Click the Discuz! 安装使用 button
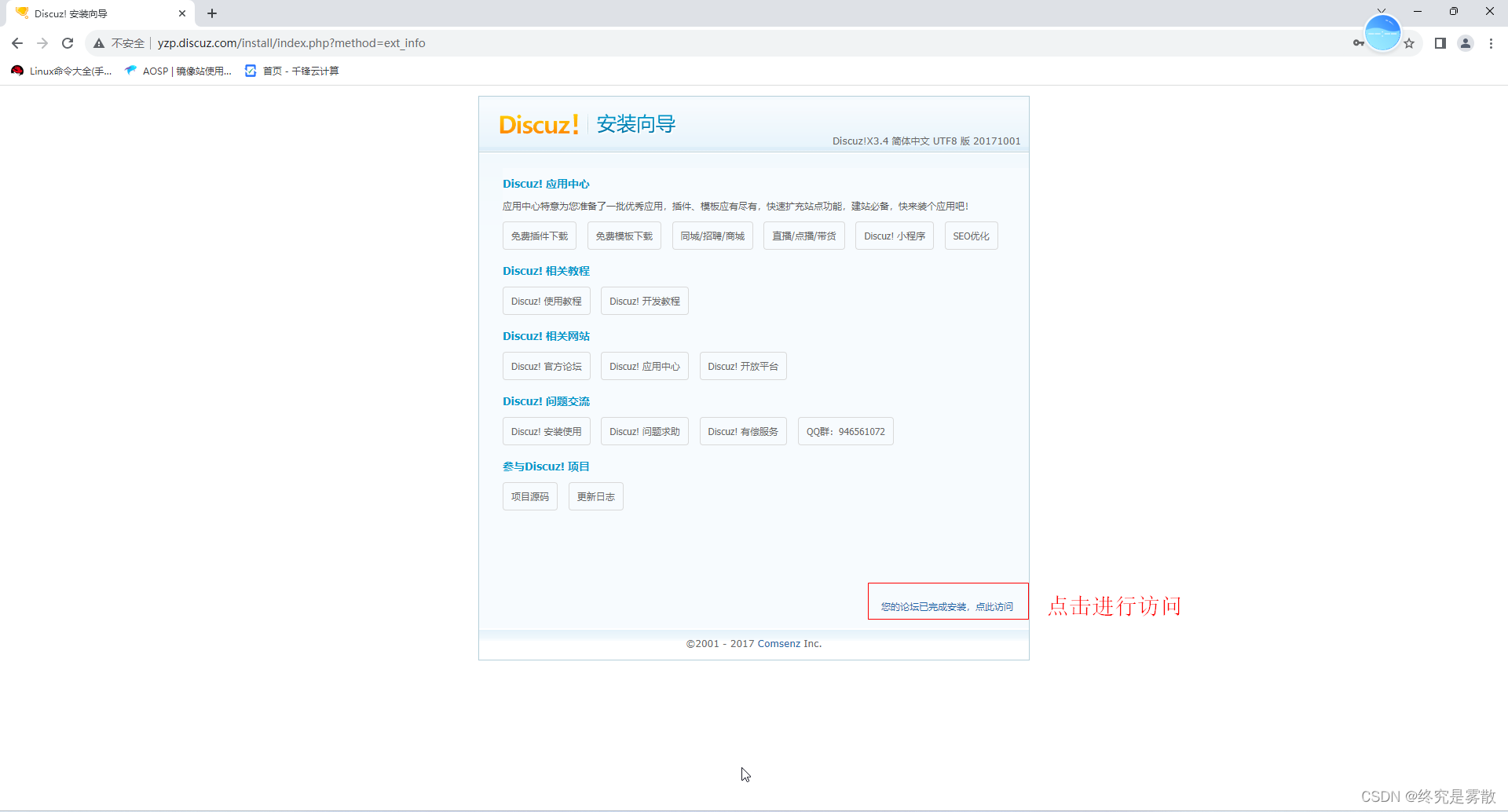This screenshot has width=1508, height=812. (547, 431)
